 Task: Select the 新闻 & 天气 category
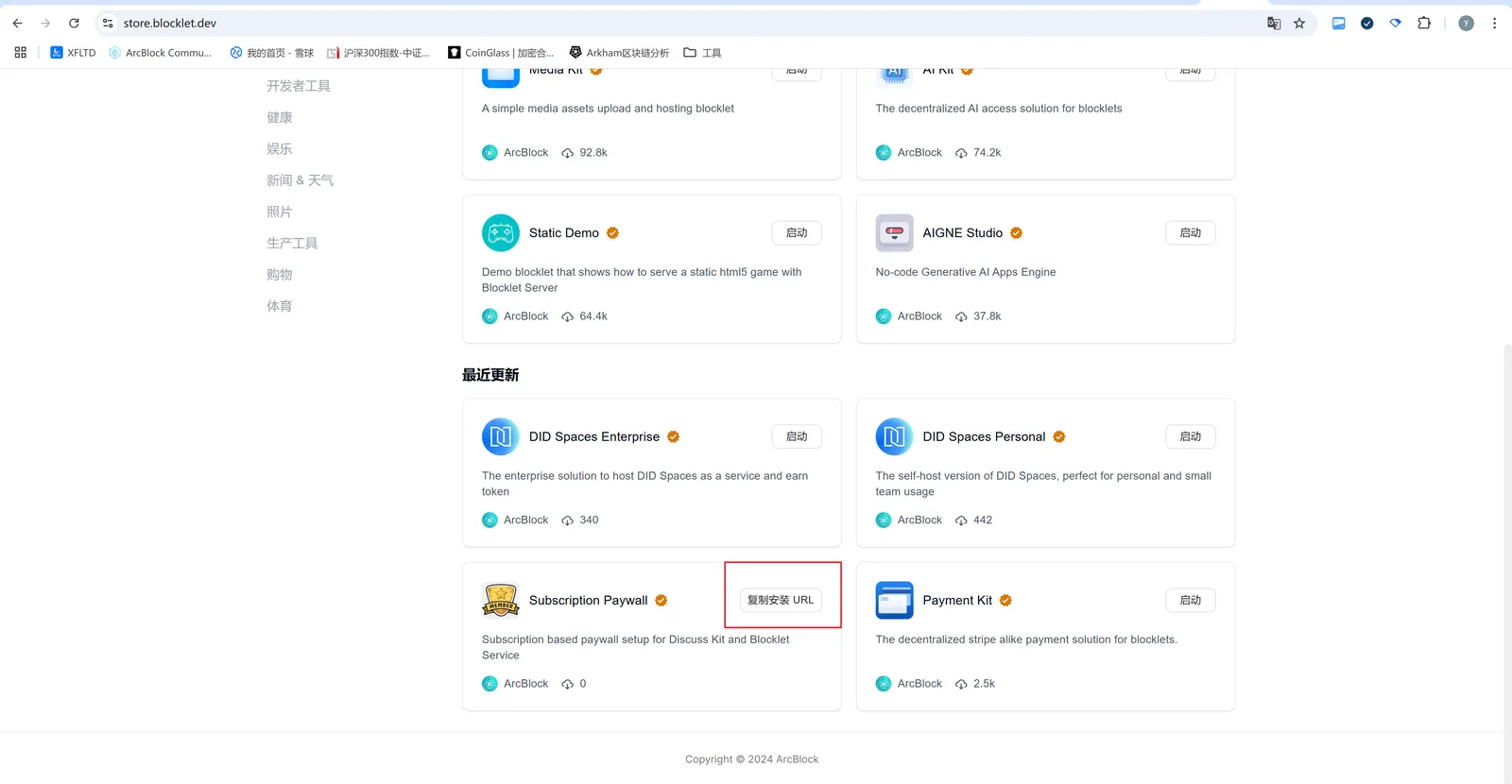click(x=301, y=180)
